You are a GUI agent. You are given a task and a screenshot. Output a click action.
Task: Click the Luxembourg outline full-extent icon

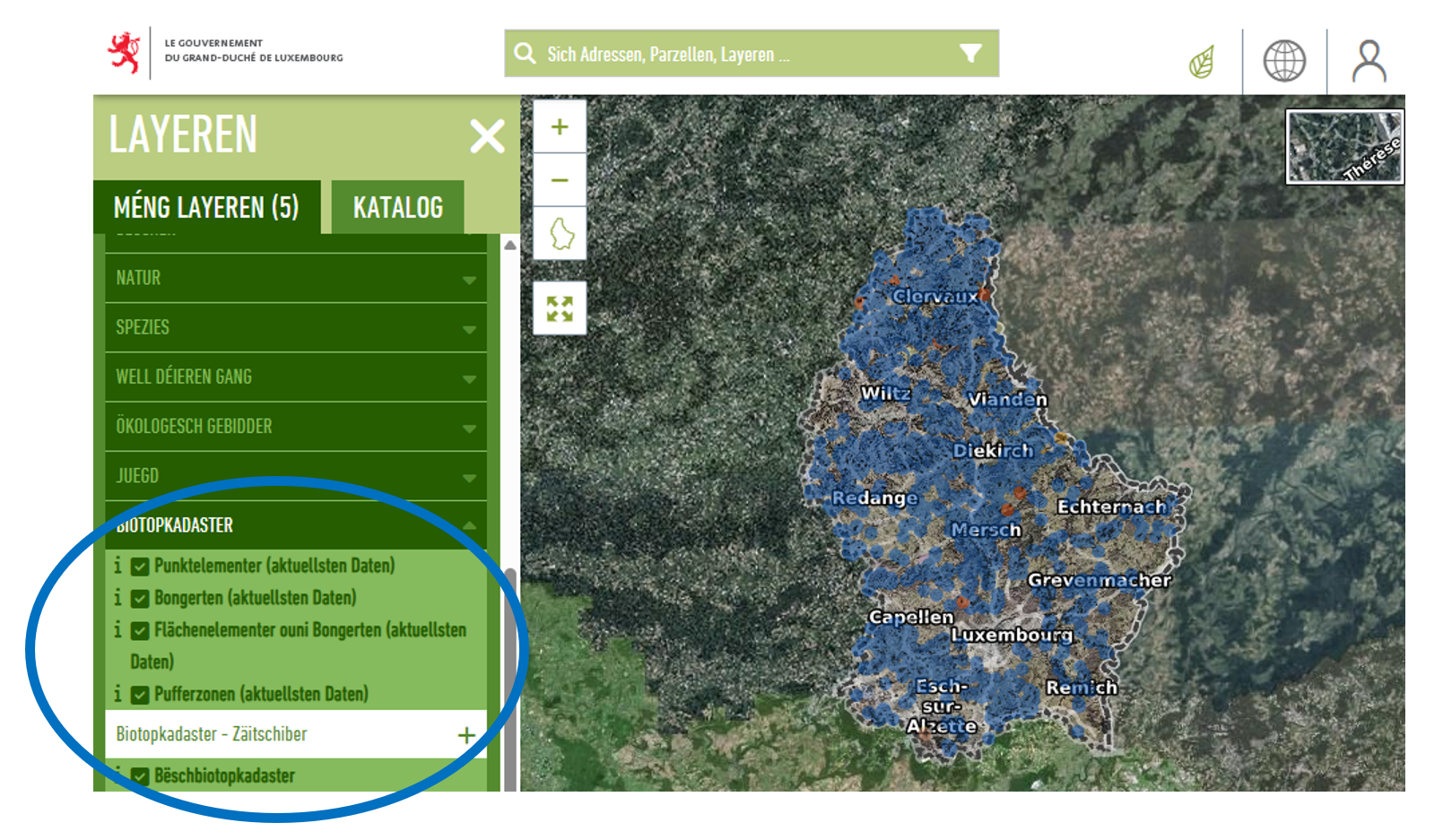pos(561,234)
